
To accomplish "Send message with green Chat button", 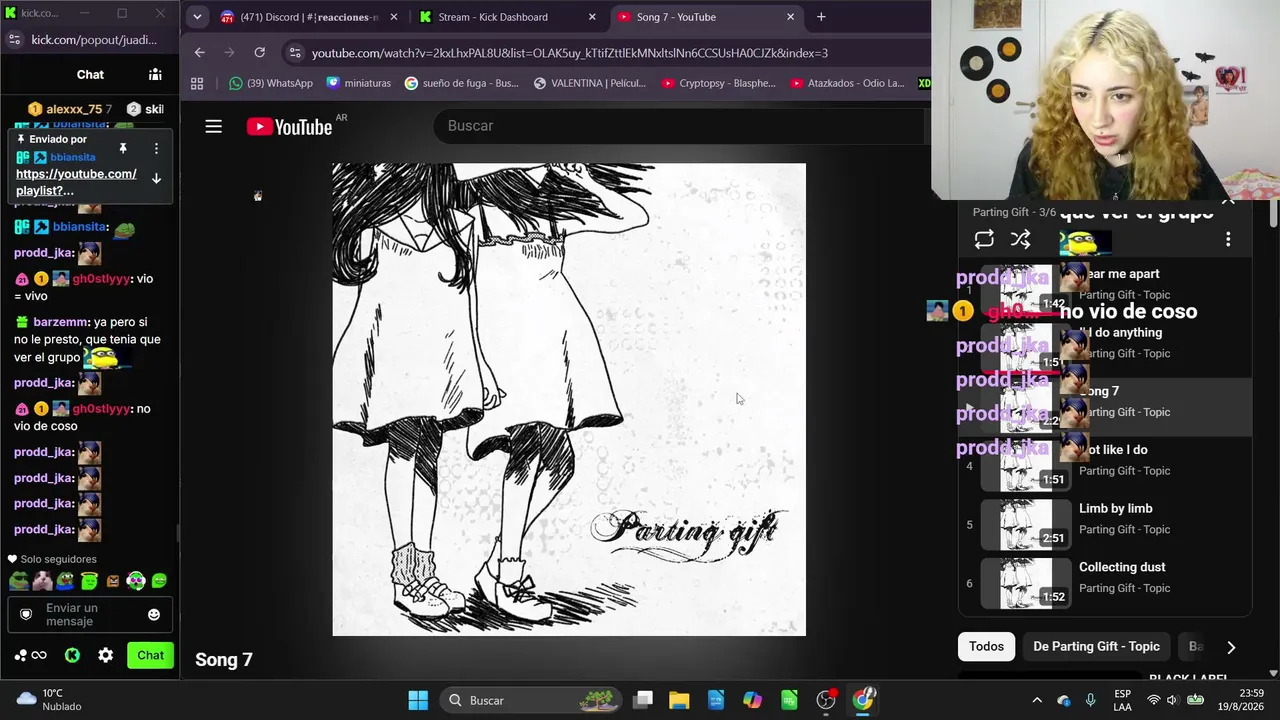I will click(x=150, y=655).
